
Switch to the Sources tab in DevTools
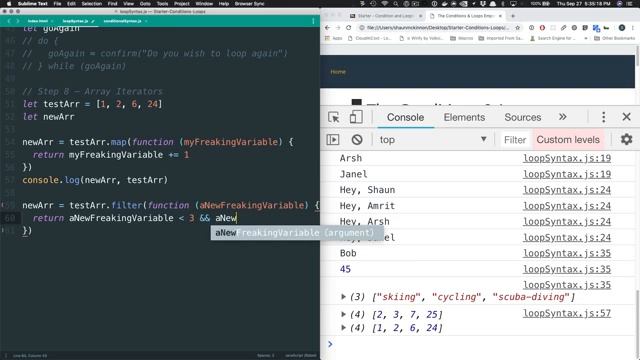point(522,117)
